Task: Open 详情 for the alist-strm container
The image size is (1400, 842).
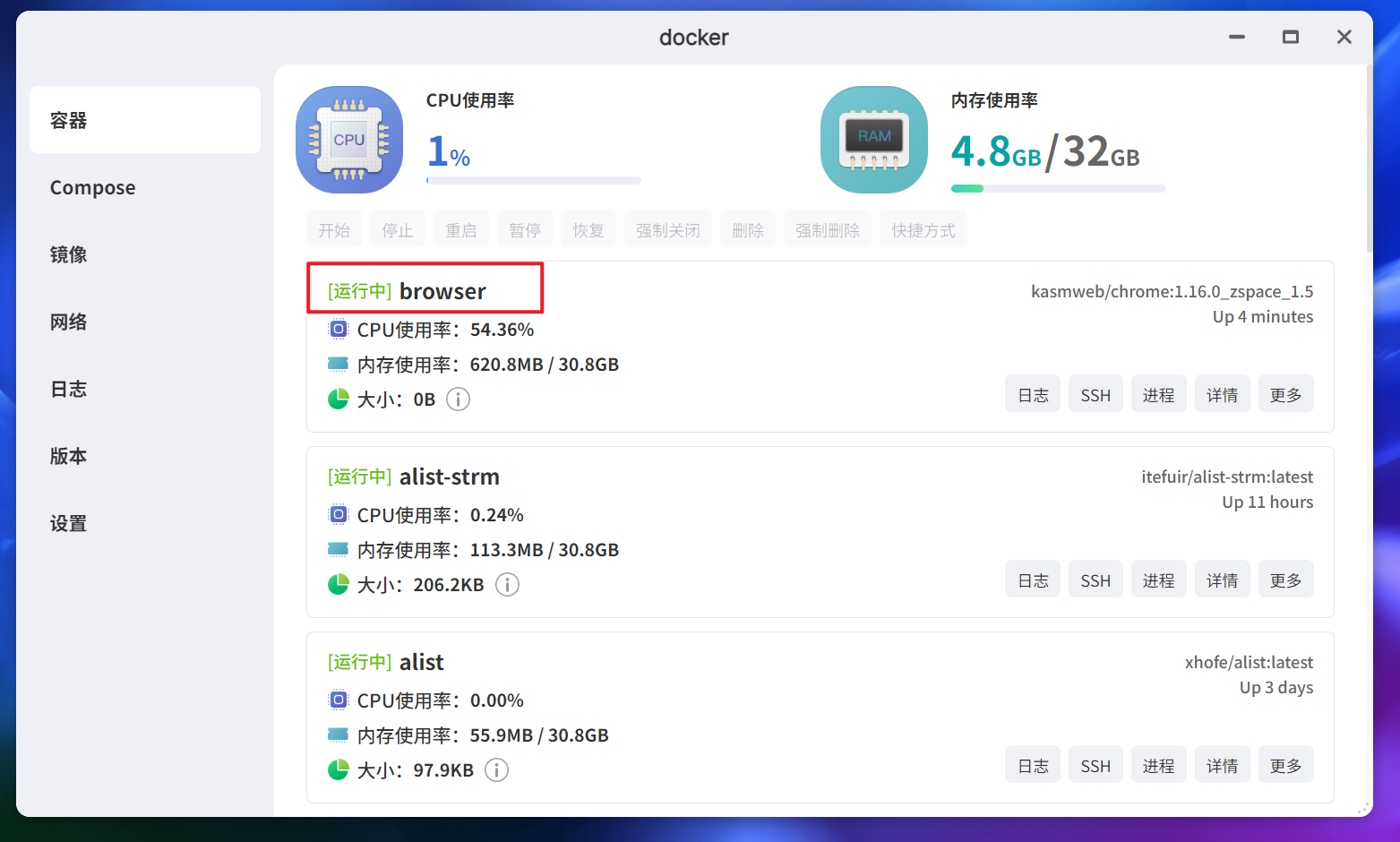Action: (1222, 580)
